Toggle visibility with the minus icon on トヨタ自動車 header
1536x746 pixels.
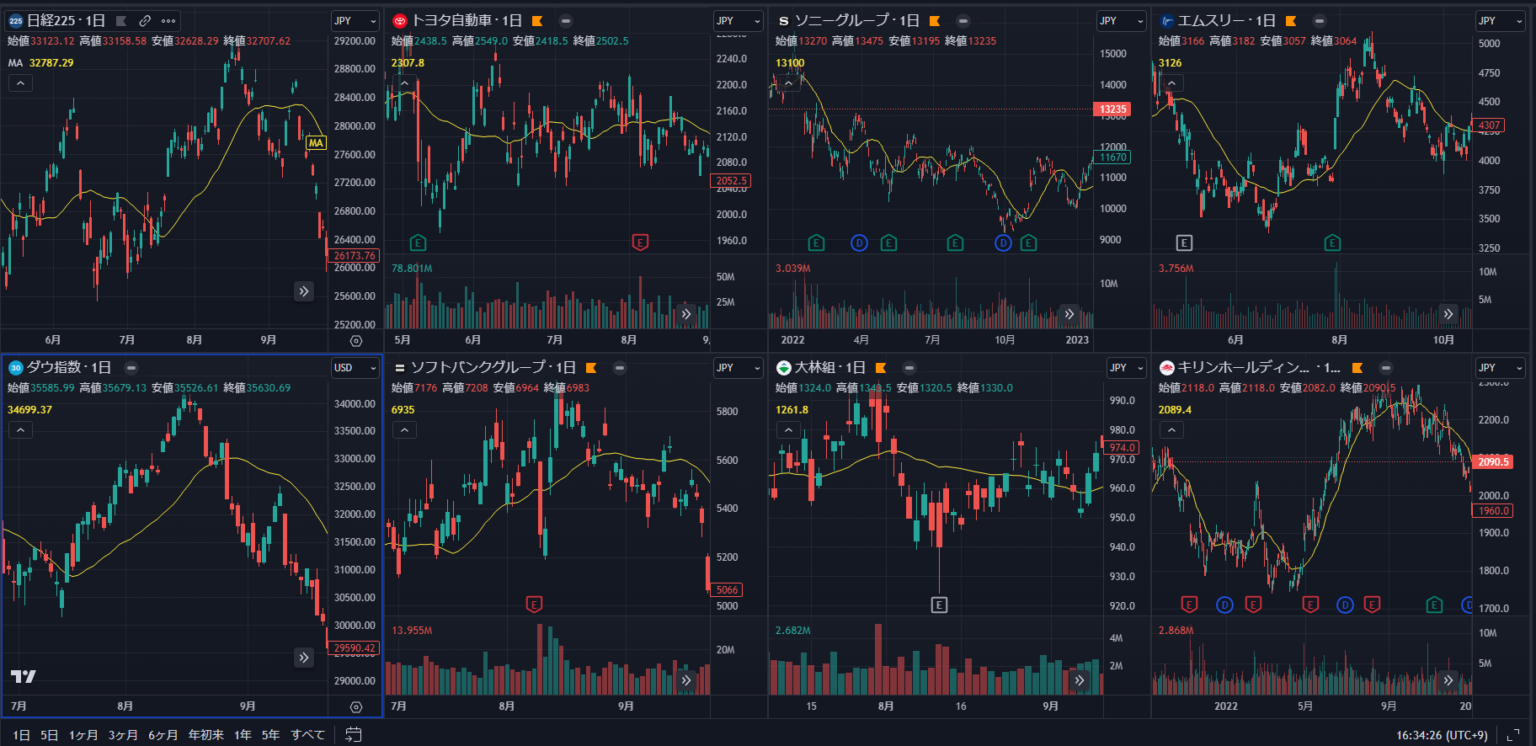566,20
